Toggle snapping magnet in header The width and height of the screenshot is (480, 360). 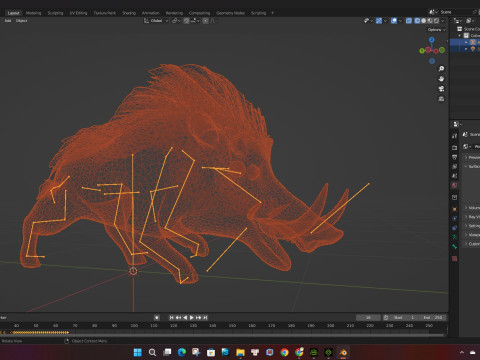[187, 21]
